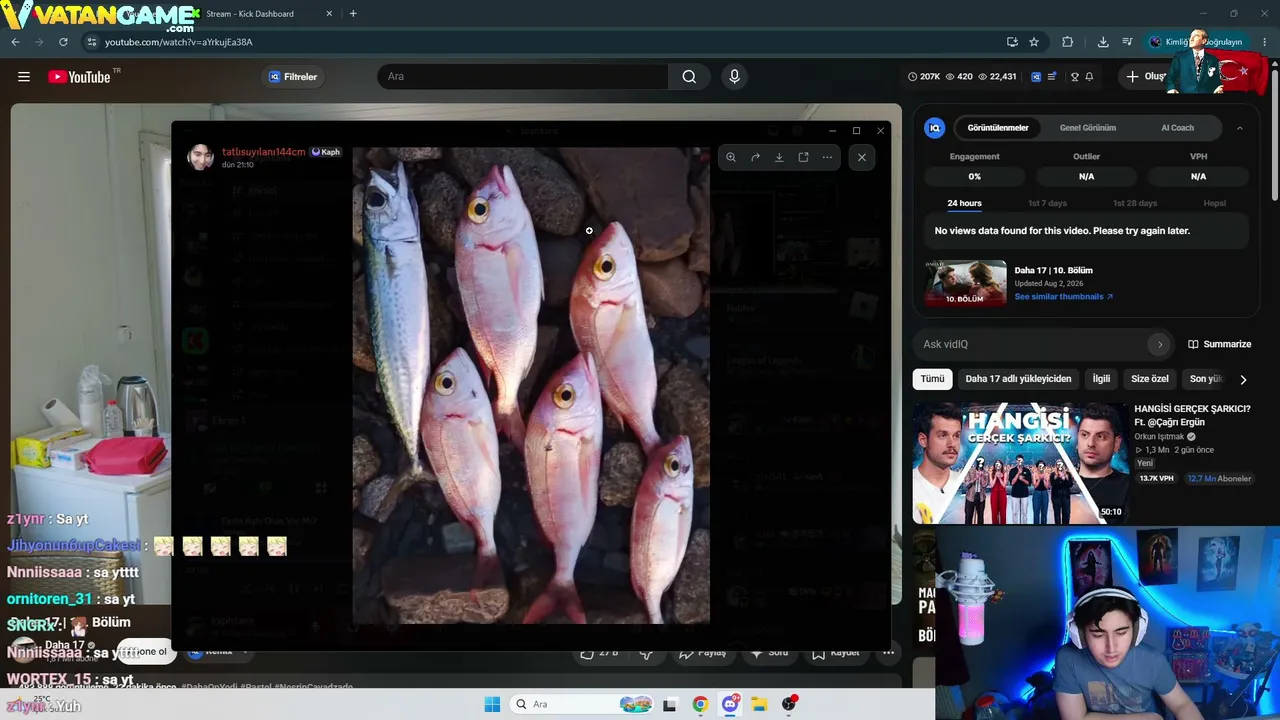1280x720 pixels.
Task: Open video actions more menu (three dots)
Action: [x=888, y=653]
